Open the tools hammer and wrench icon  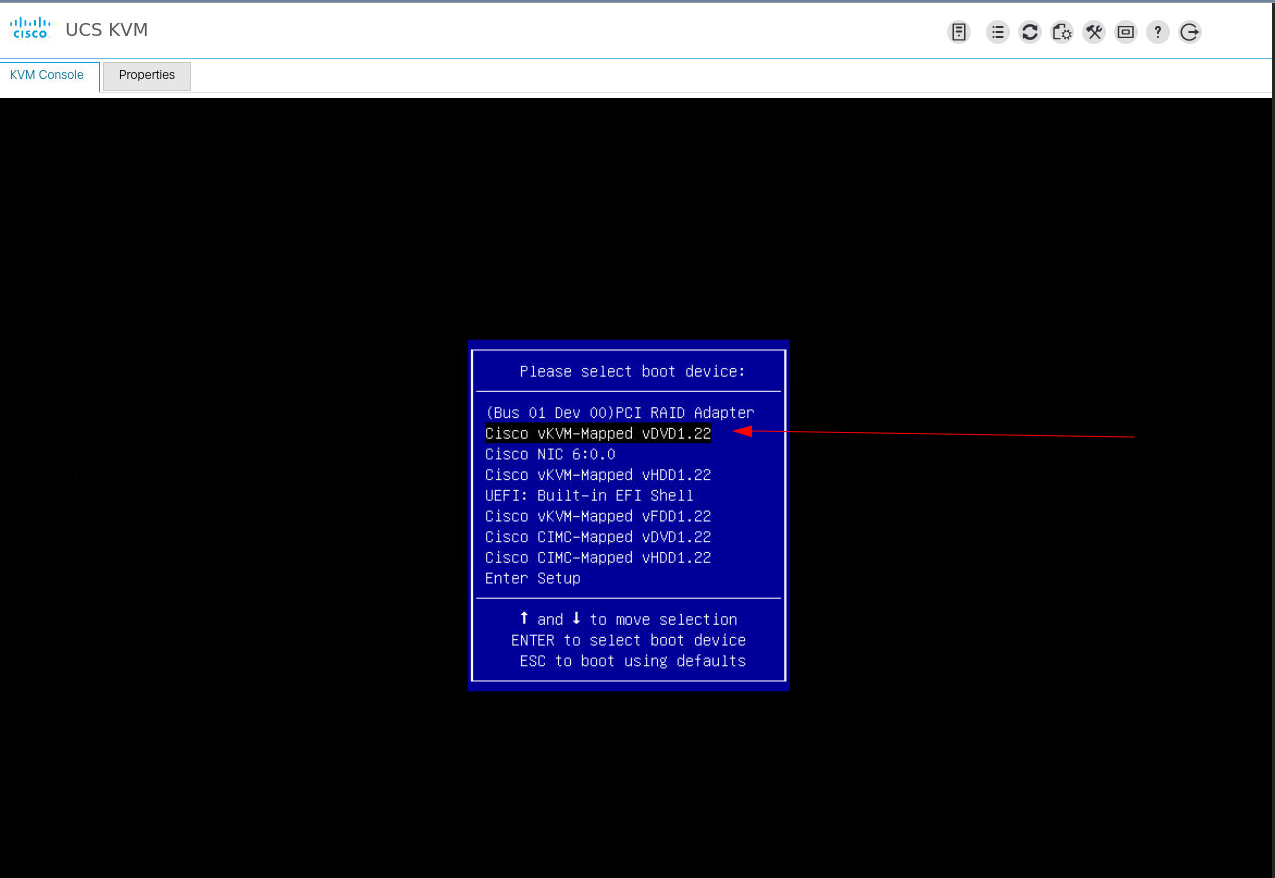pyautogui.click(x=1094, y=32)
